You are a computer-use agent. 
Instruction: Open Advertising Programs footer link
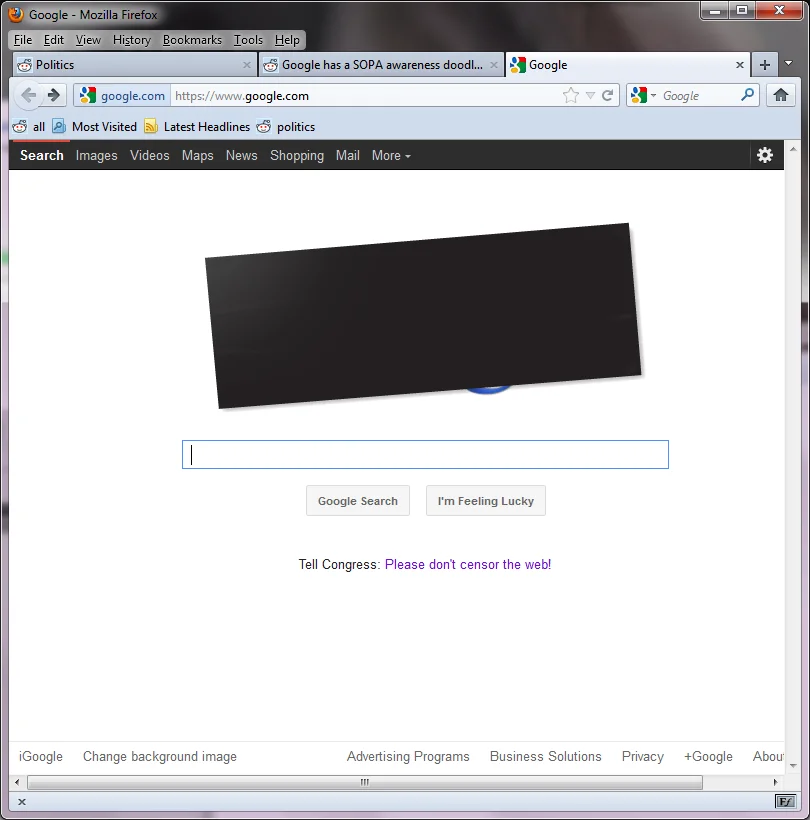[x=408, y=756]
